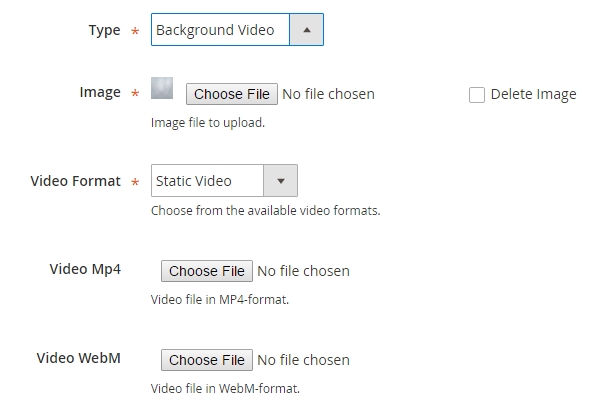
Task: Click the small image preview thumbnail
Action: click(162, 88)
